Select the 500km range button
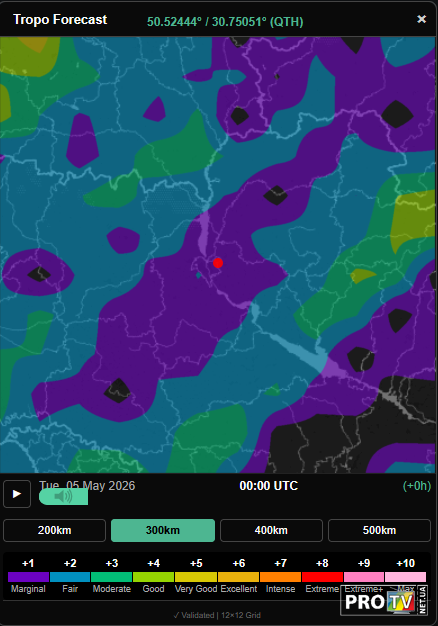This screenshot has width=438, height=626. point(379,530)
